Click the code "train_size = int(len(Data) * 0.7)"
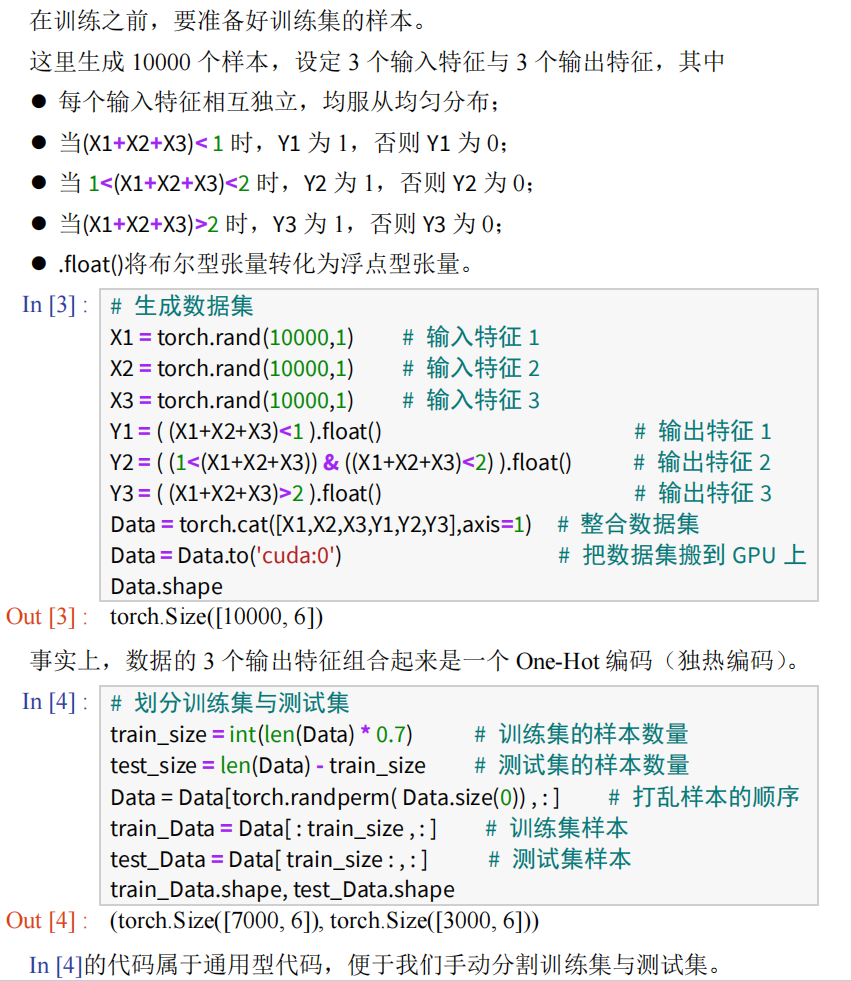The image size is (851, 981). pos(262,734)
